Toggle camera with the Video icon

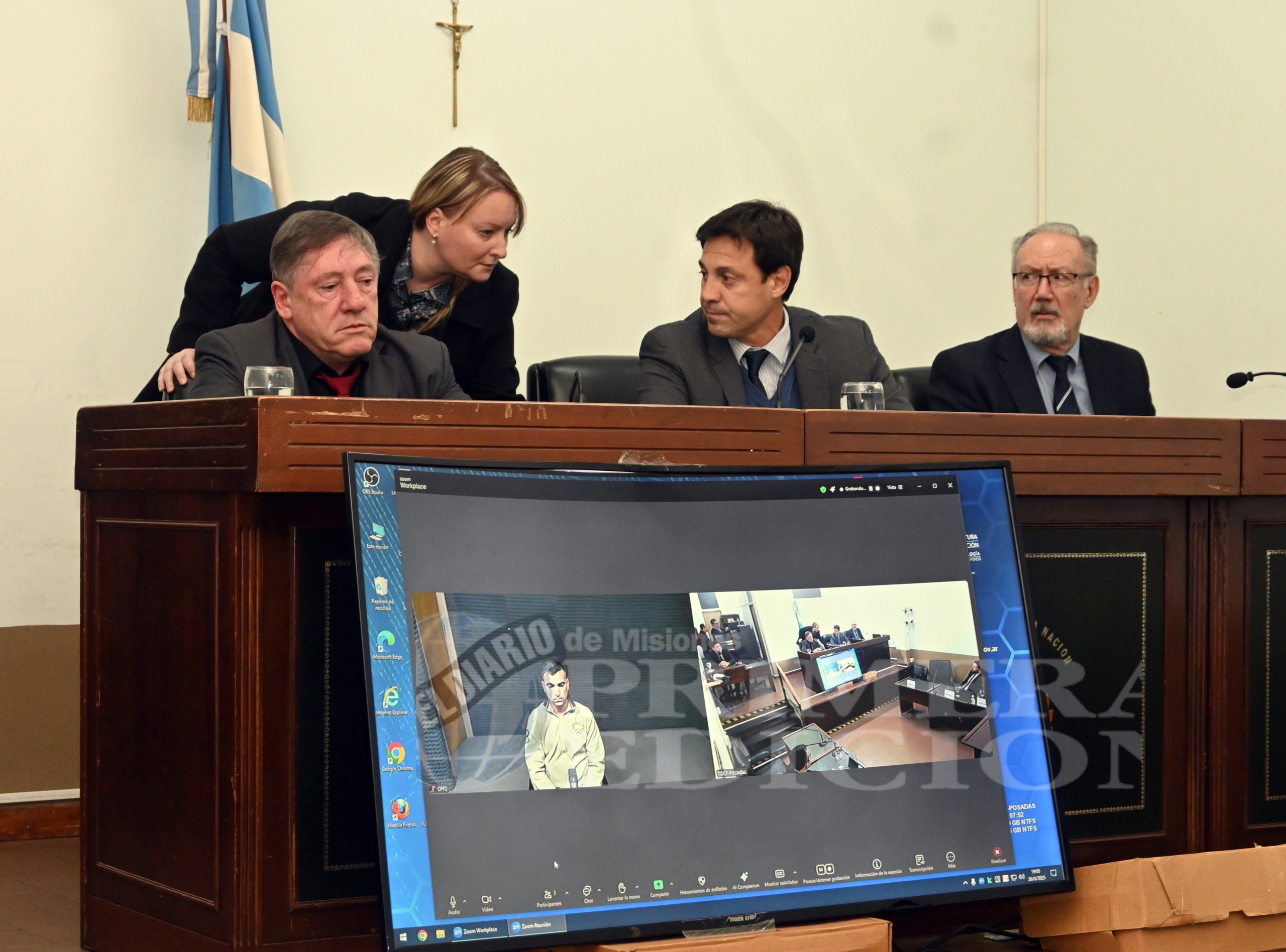(486, 900)
